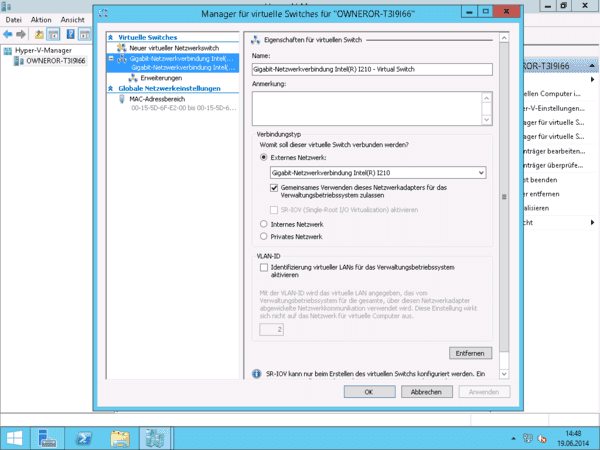Click the blue info icon beside SR-IOV note

tap(257, 374)
